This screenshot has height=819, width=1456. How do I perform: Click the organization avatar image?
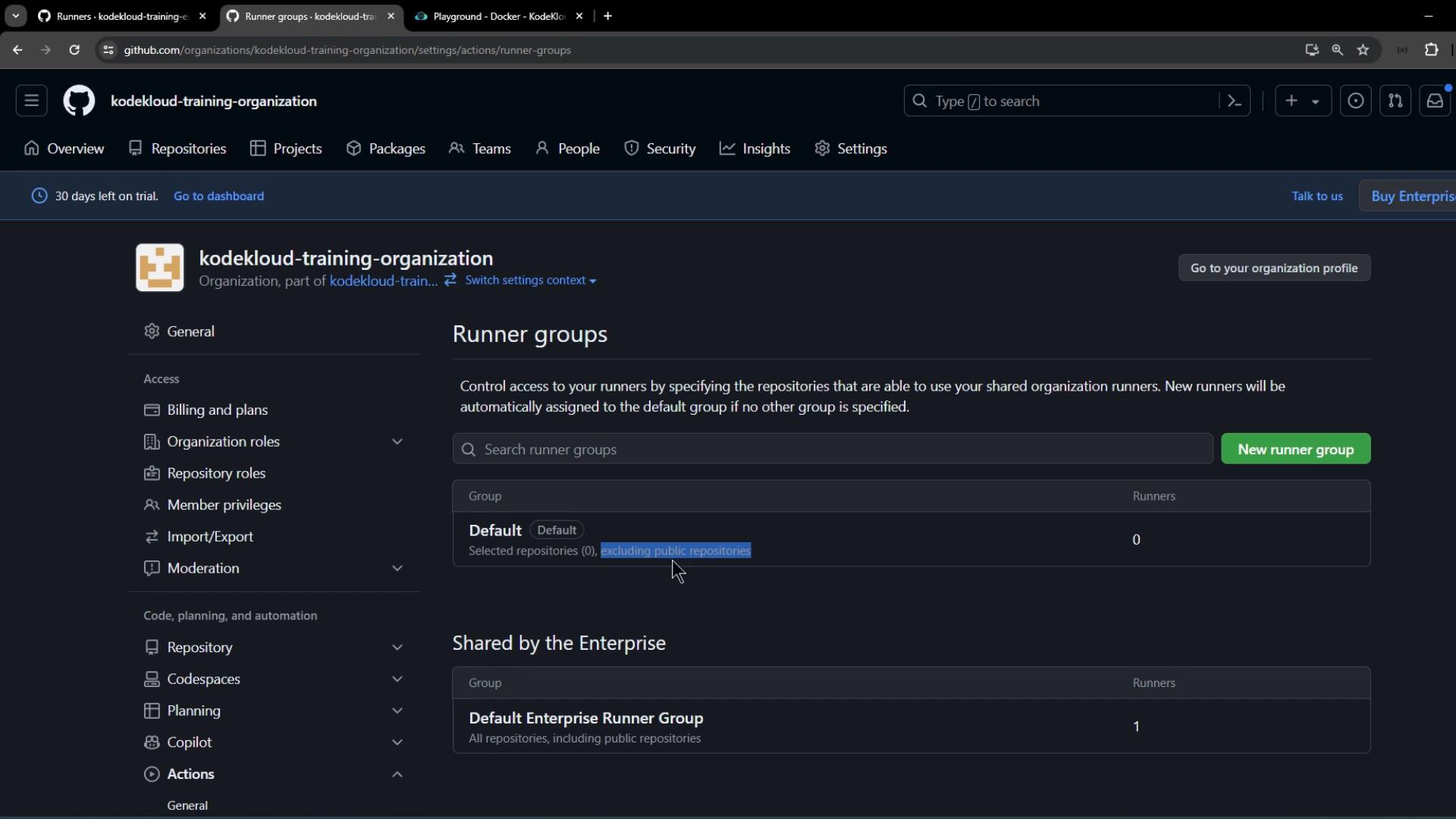[159, 268]
